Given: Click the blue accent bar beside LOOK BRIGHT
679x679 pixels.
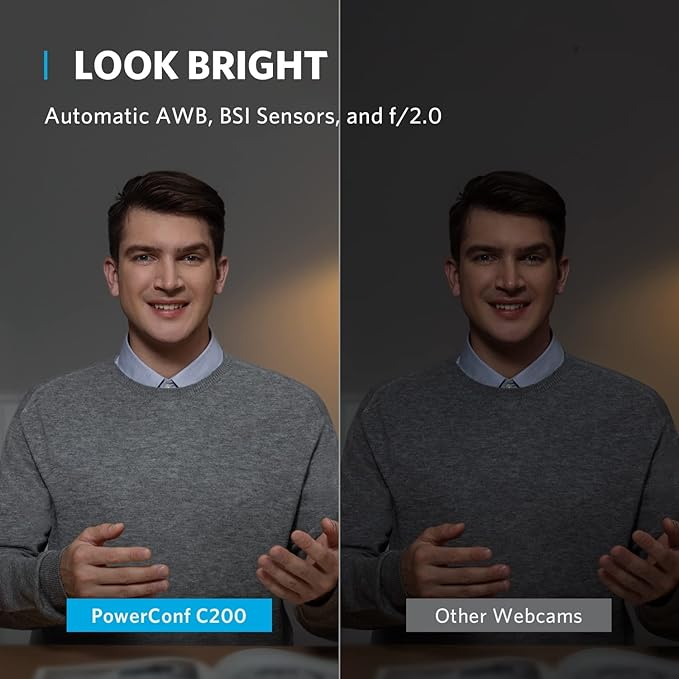Looking at the screenshot, I should tap(46, 65).
